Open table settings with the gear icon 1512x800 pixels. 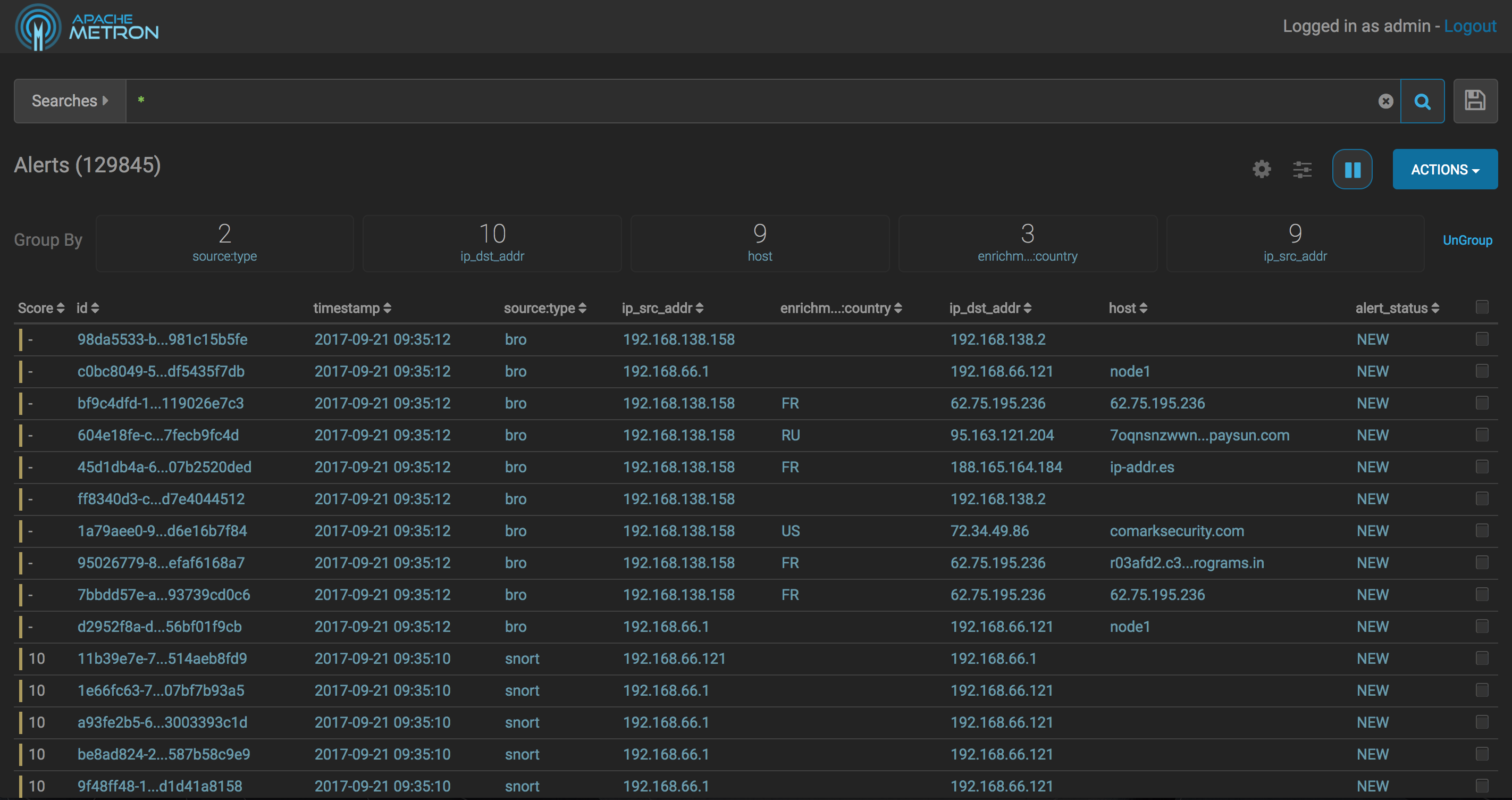1262,170
